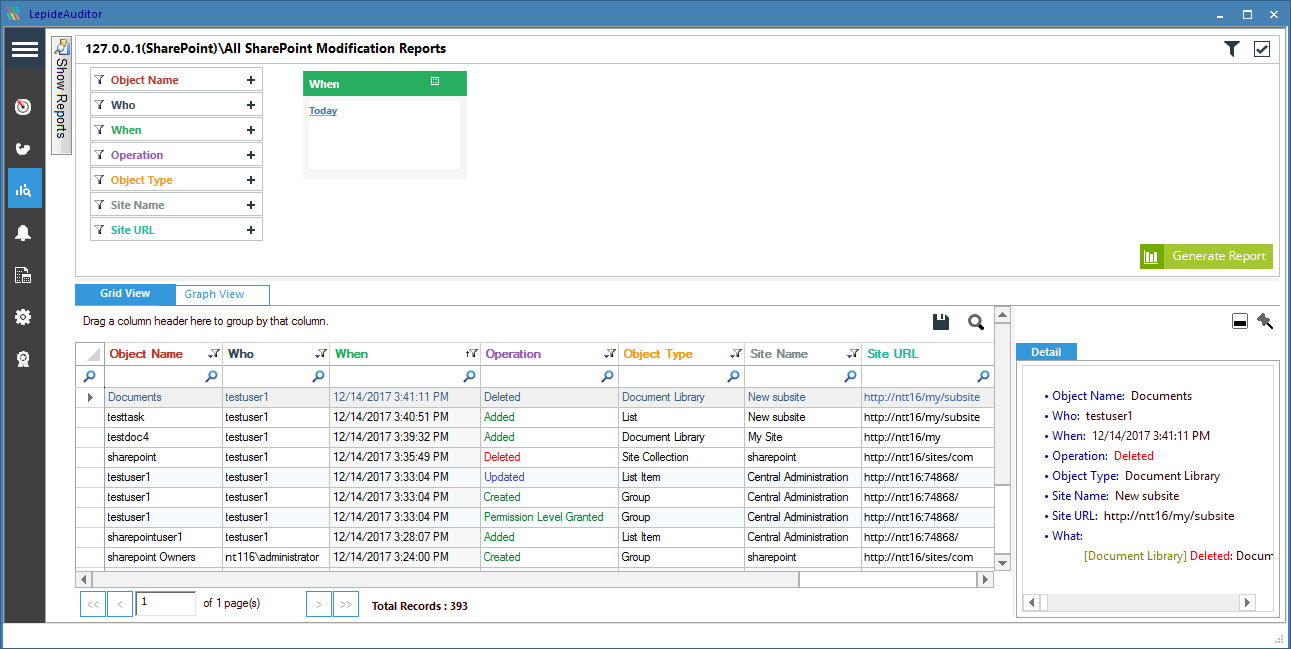The height and width of the screenshot is (649, 1291).
Task: Open the hamburger menu in the sidebar
Action: tap(24, 49)
